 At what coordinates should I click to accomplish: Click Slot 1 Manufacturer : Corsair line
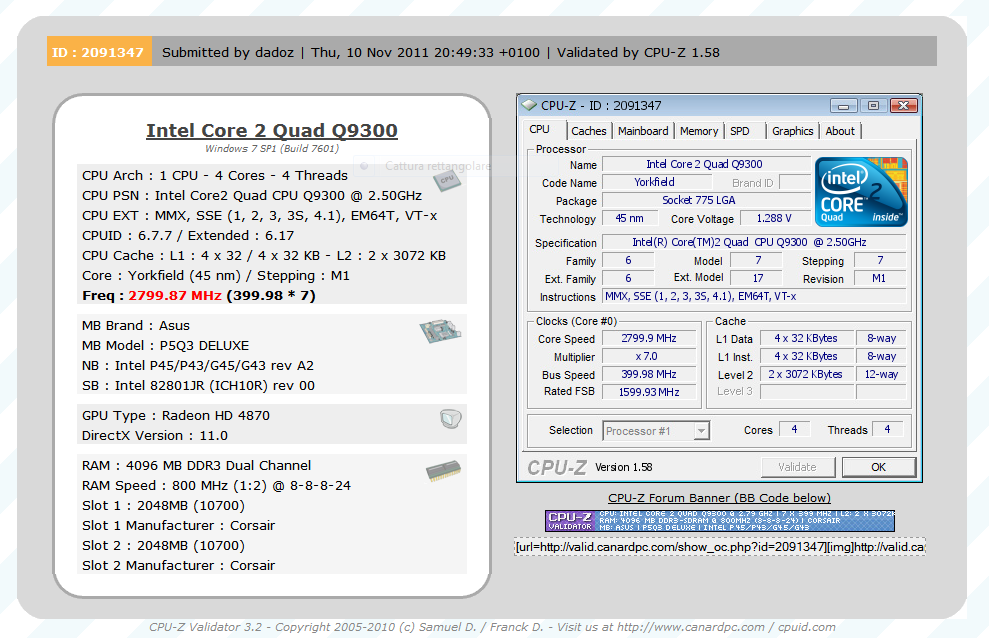(178, 526)
